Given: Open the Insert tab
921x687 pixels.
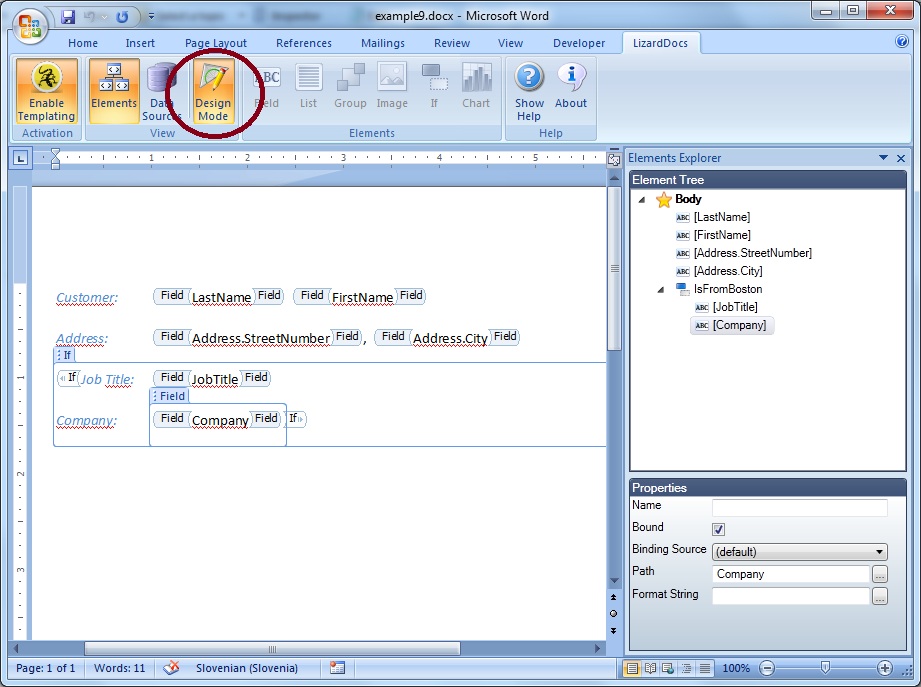Looking at the screenshot, I should (x=140, y=43).
